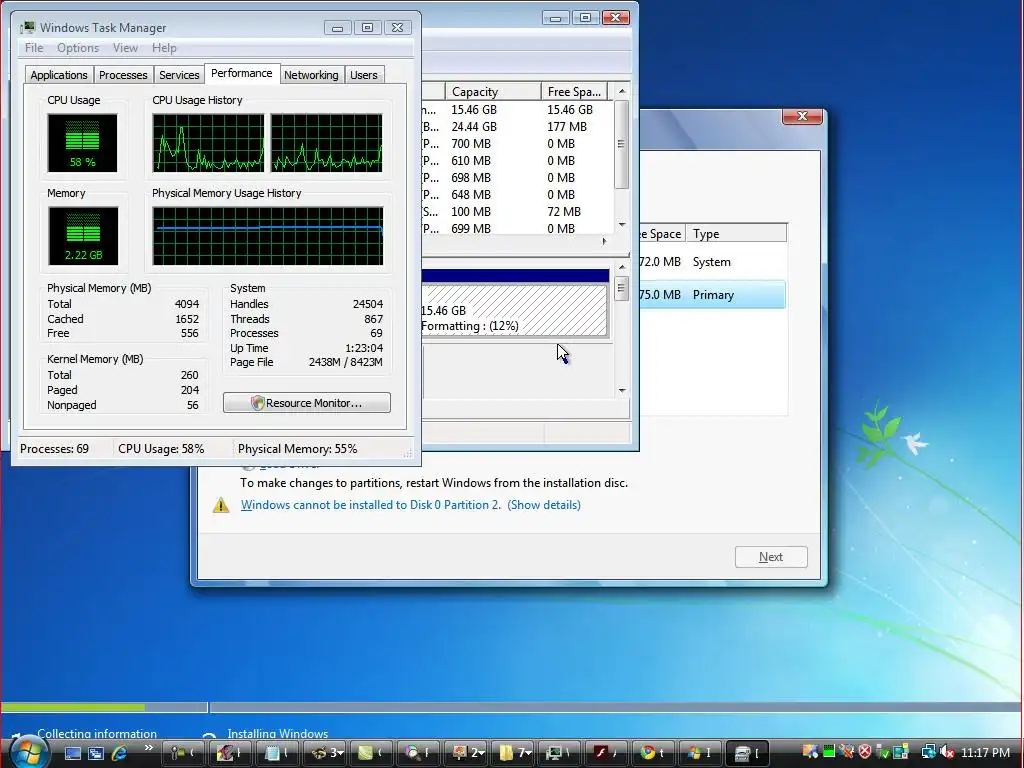This screenshot has width=1024, height=768.
Task: Click the Show details link
Action: tap(544, 505)
